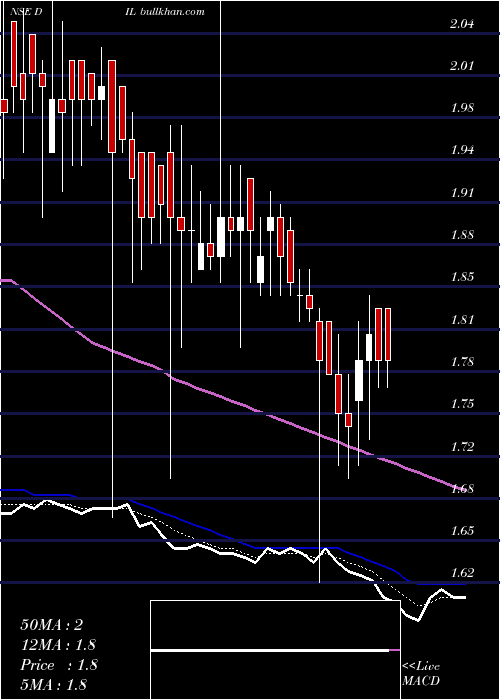Select the 1.94 price axis label
The height and width of the screenshot is (700, 500).
point(462,150)
